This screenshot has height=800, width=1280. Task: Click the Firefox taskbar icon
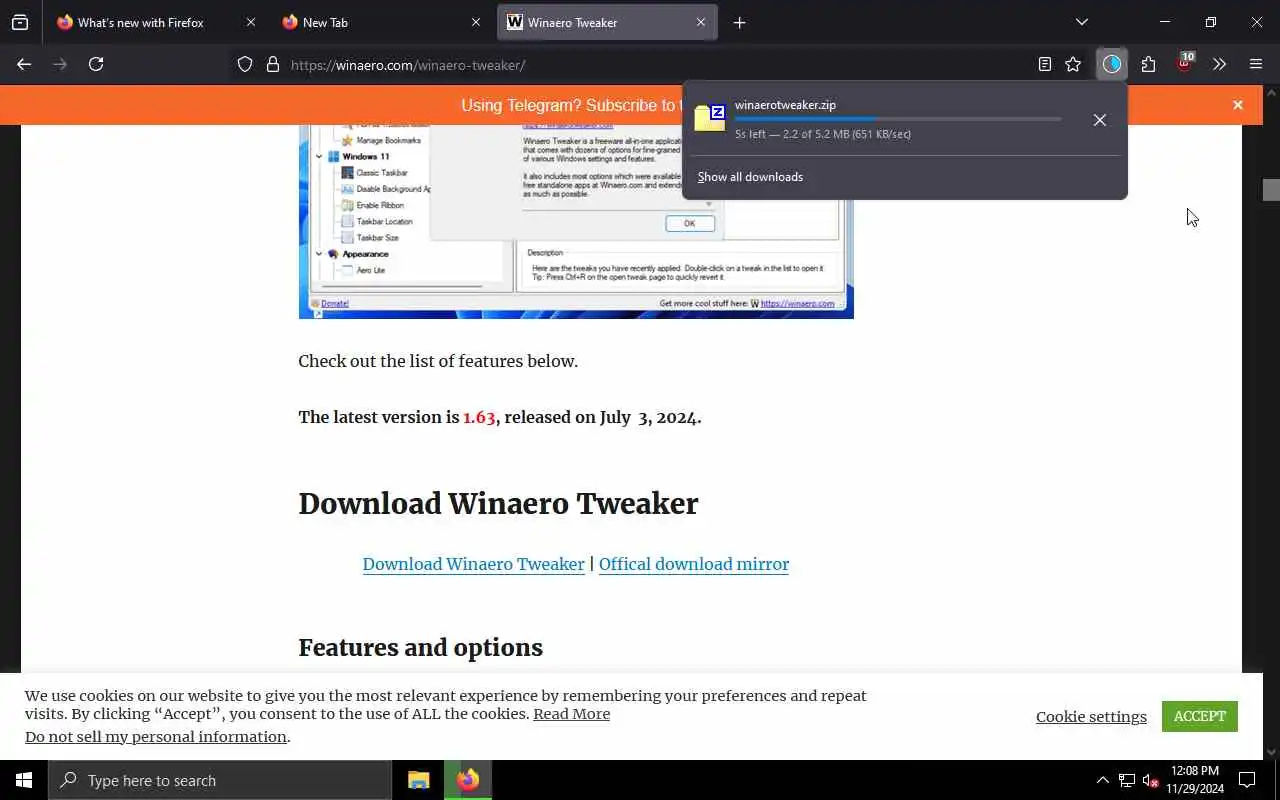467,780
